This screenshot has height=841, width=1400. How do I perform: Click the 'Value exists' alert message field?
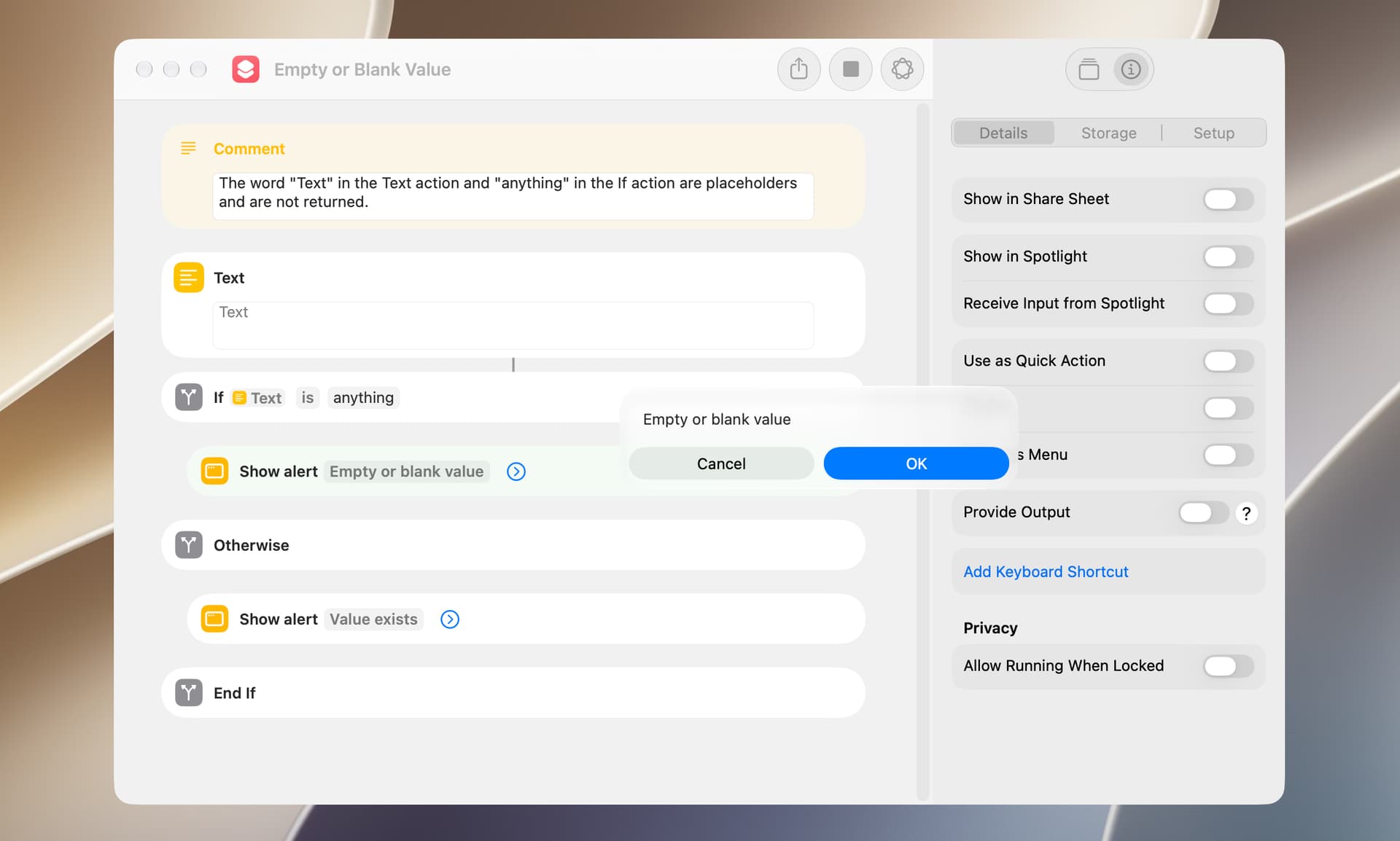point(373,619)
